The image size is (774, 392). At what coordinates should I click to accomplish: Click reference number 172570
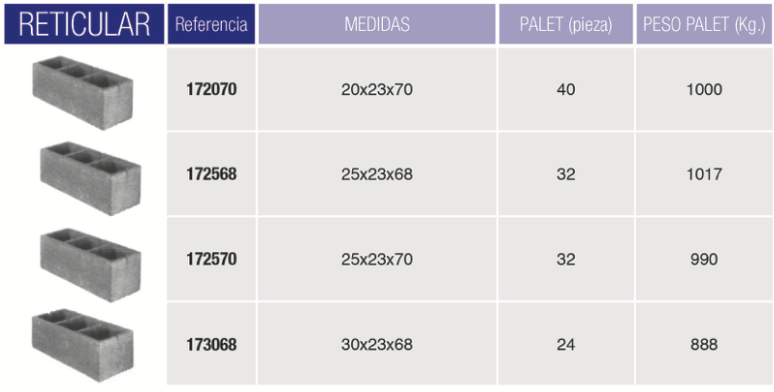pyautogui.click(x=211, y=259)
